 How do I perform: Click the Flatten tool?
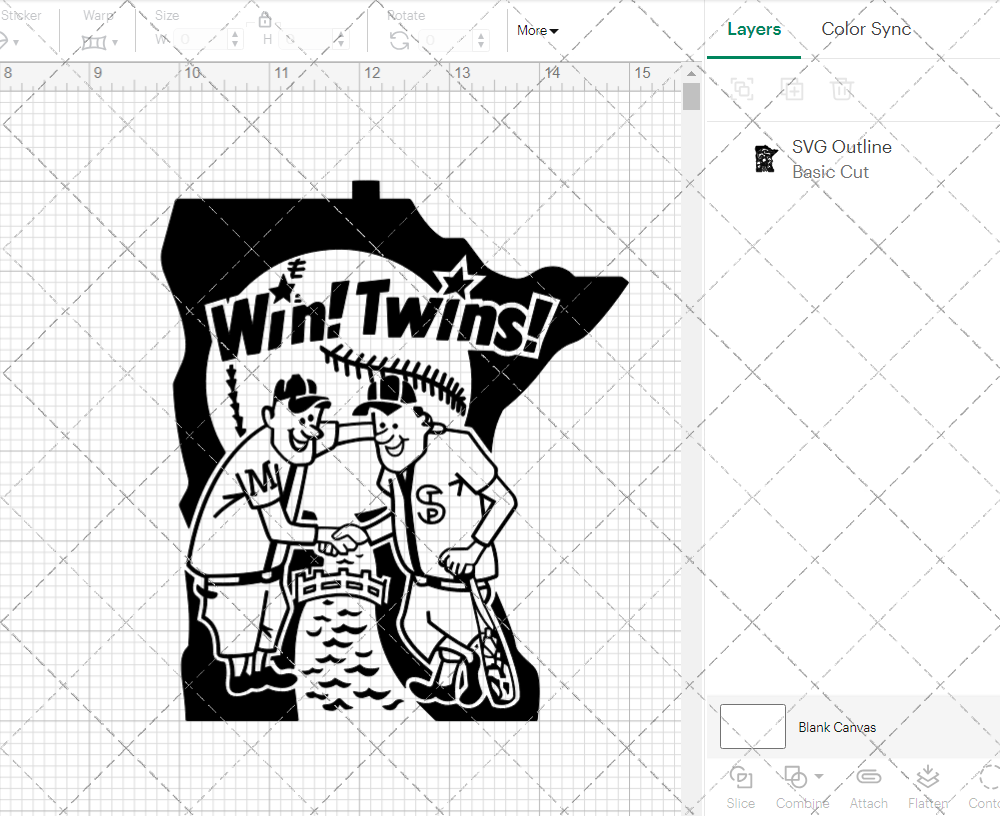coord(928,788)
